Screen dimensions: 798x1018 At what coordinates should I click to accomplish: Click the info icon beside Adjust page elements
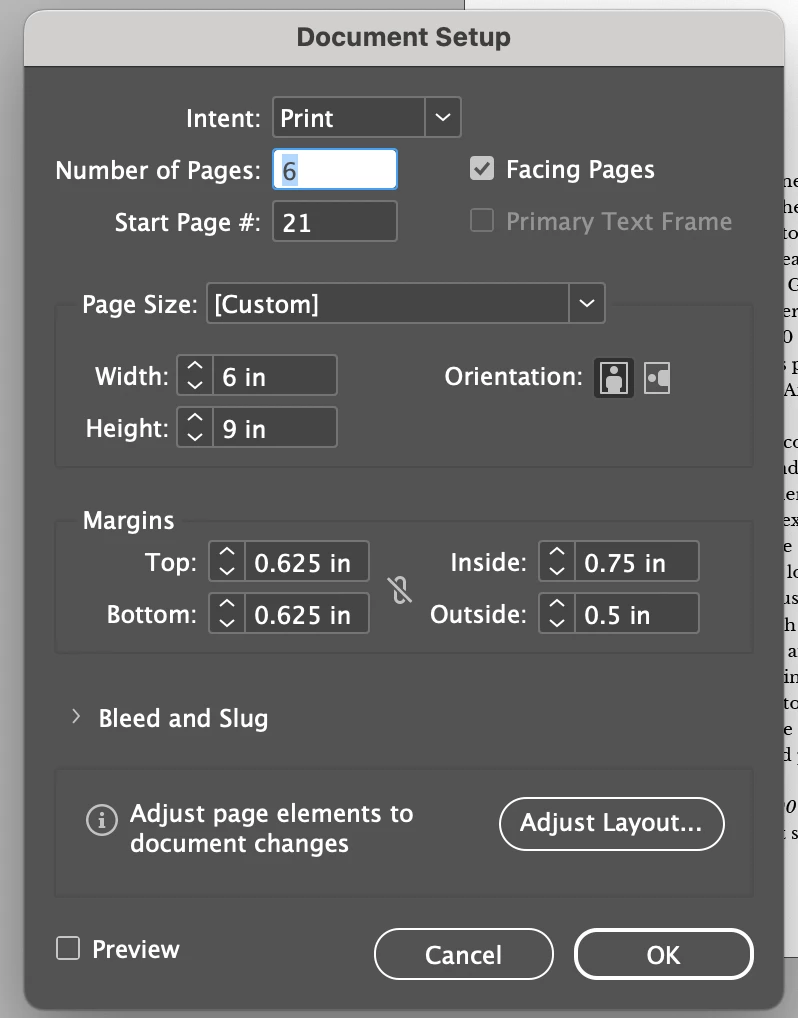[x=102, y=820]
